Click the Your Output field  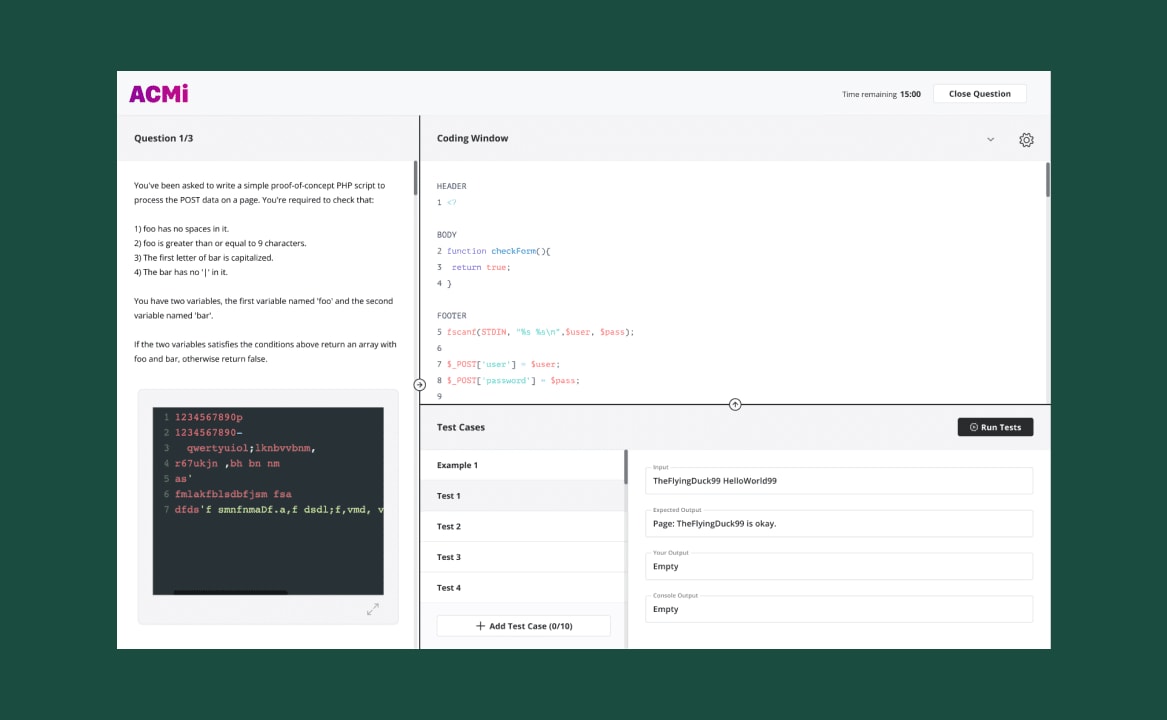tap(839, 566)
